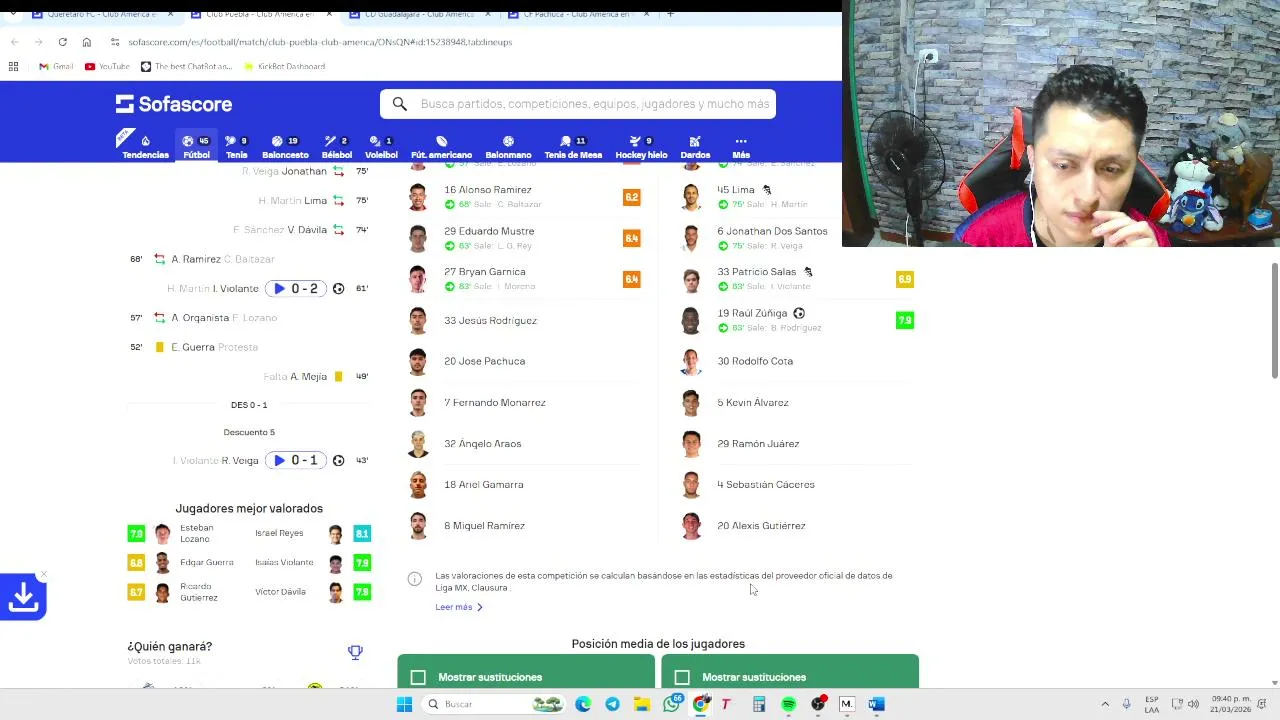Open player 5 Kevin Álvarez

pyautogui.click(x=752, y=402)
